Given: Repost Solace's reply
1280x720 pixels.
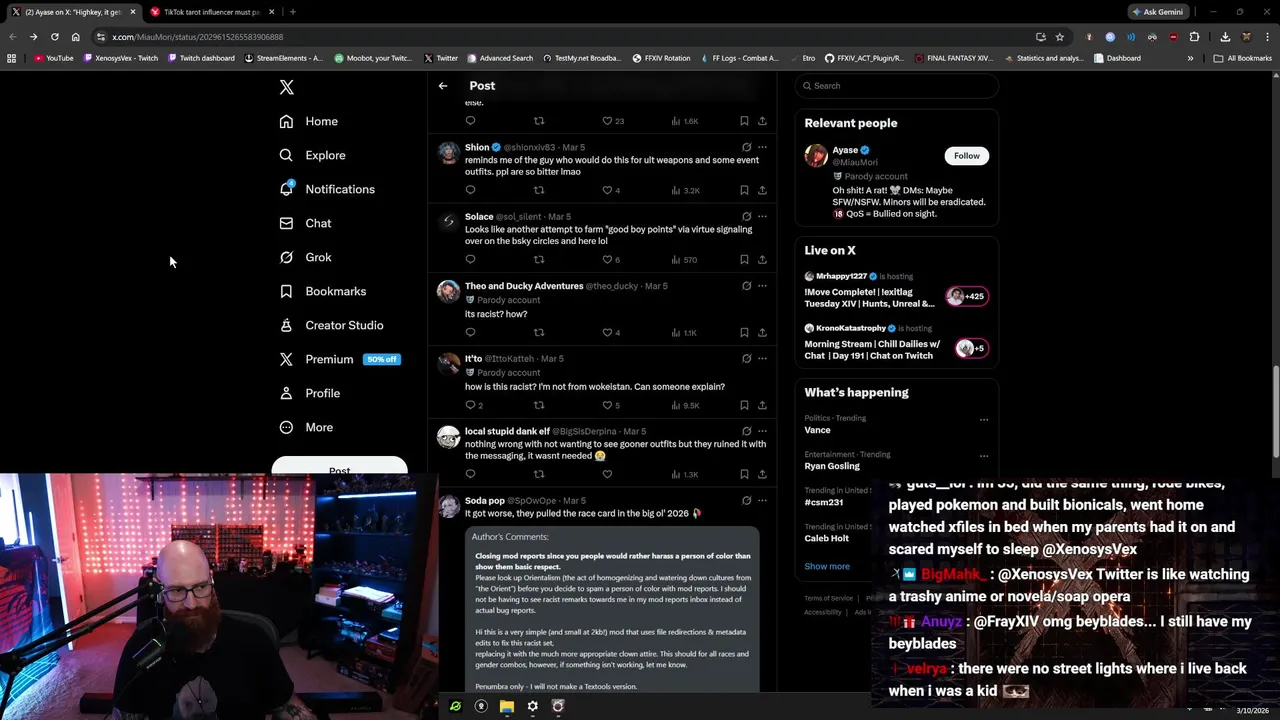Looking at the screenshot, I should click(x=539, y=260).
